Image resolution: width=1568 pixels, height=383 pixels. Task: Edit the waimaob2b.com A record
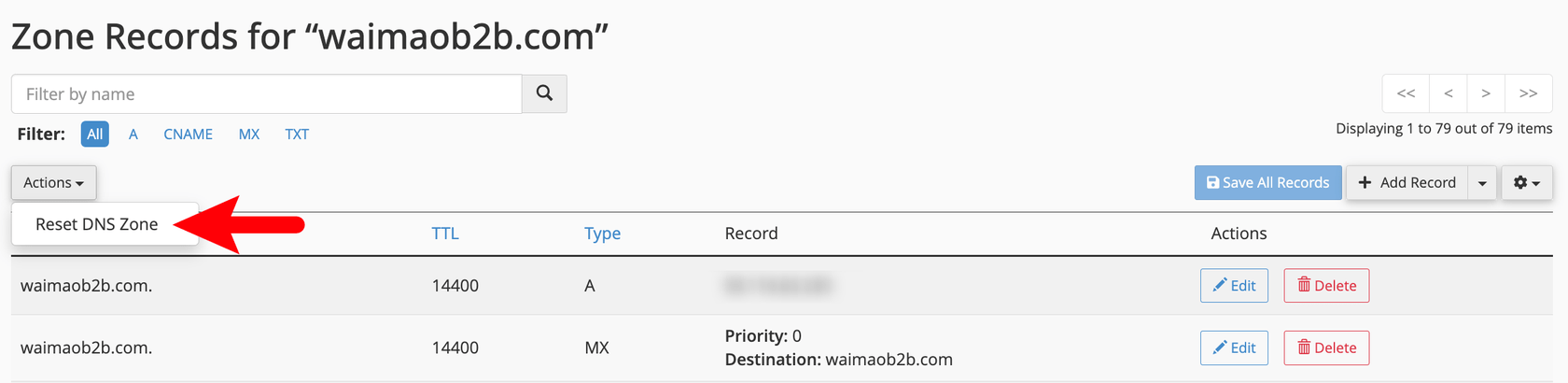(x=1234, y=286)
